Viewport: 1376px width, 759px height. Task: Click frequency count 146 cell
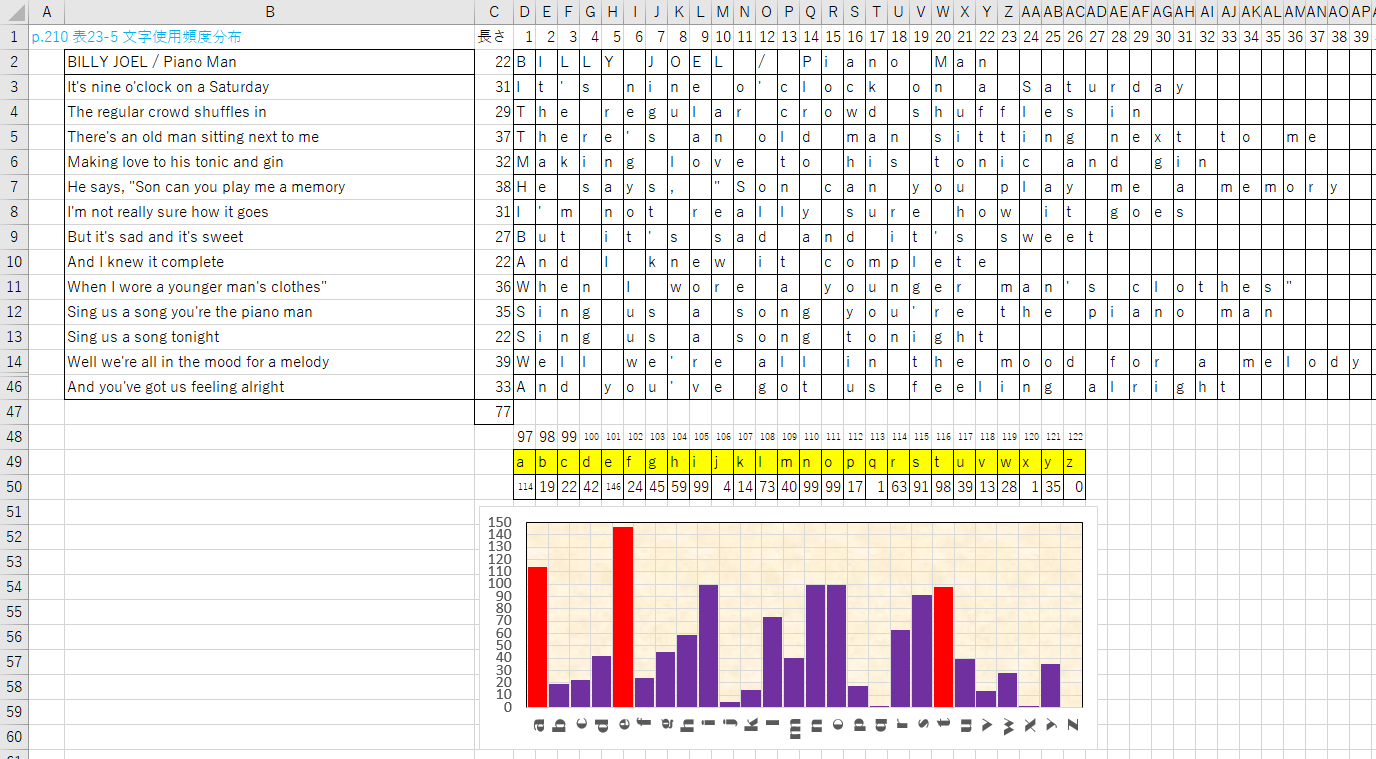click(x=612, y=487)
